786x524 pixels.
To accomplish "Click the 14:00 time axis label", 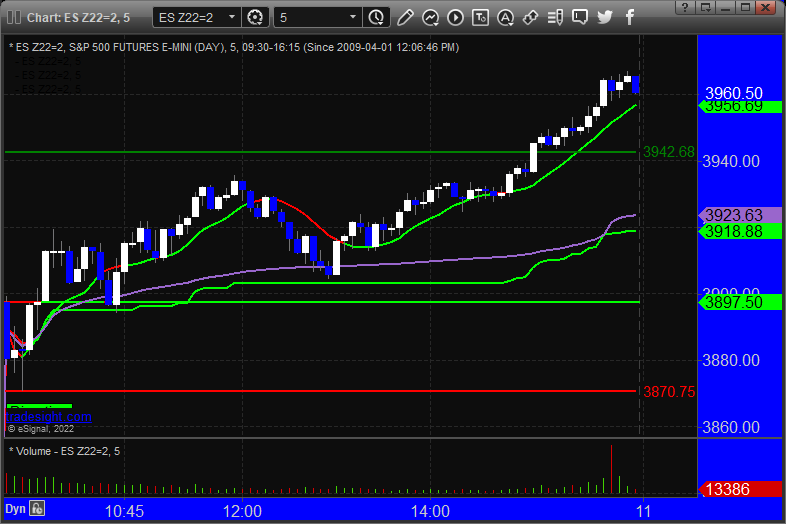I will (430, 511).
